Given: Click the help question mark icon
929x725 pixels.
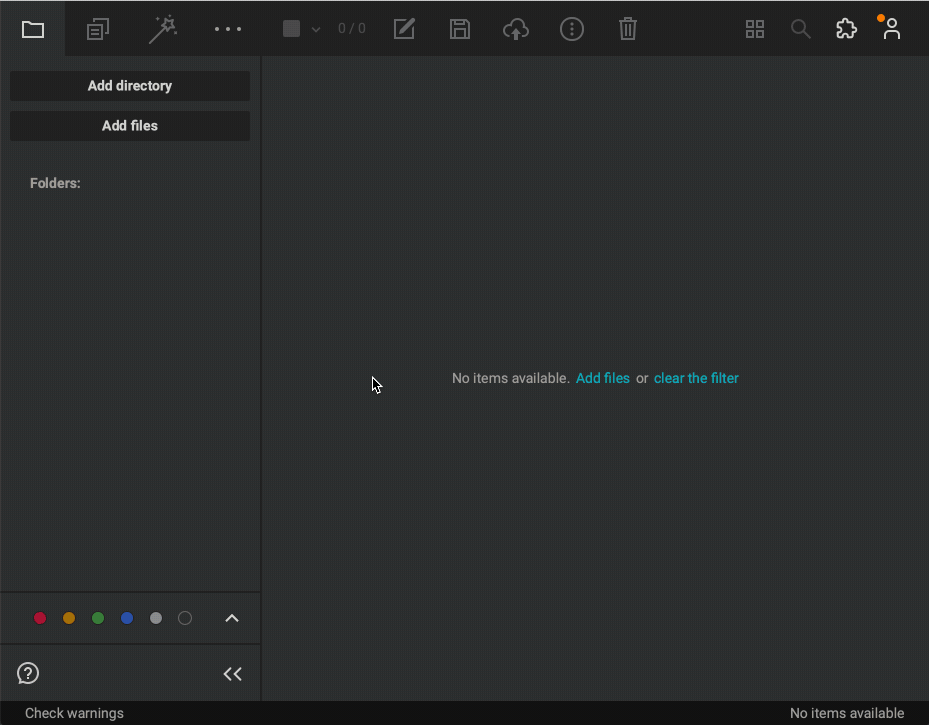Looking at the screenshot, I should [x=27, y=673].
